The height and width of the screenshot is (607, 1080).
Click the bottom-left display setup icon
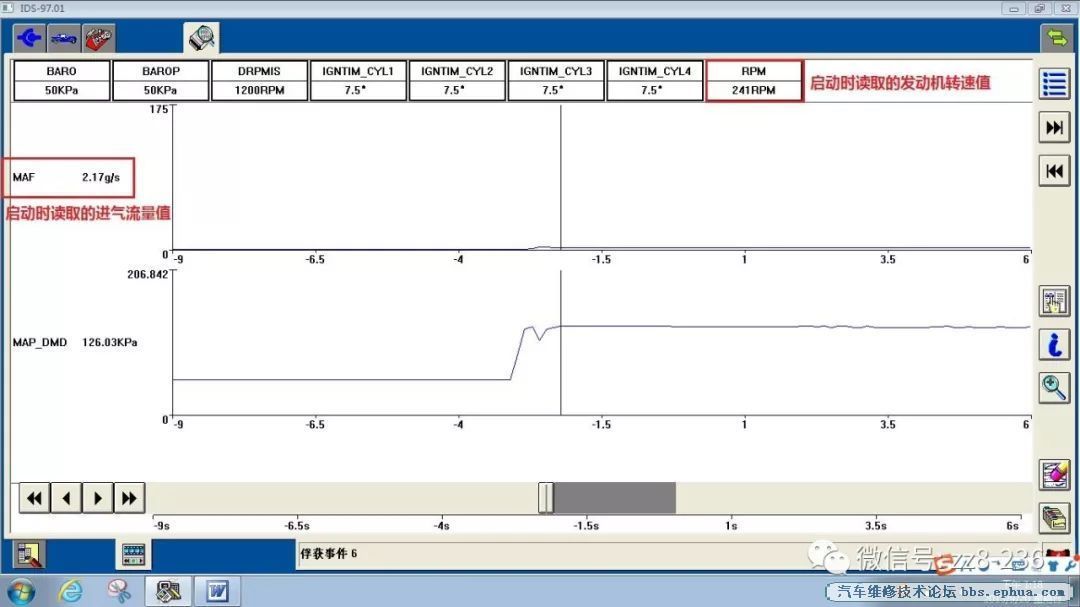point(30,555)
